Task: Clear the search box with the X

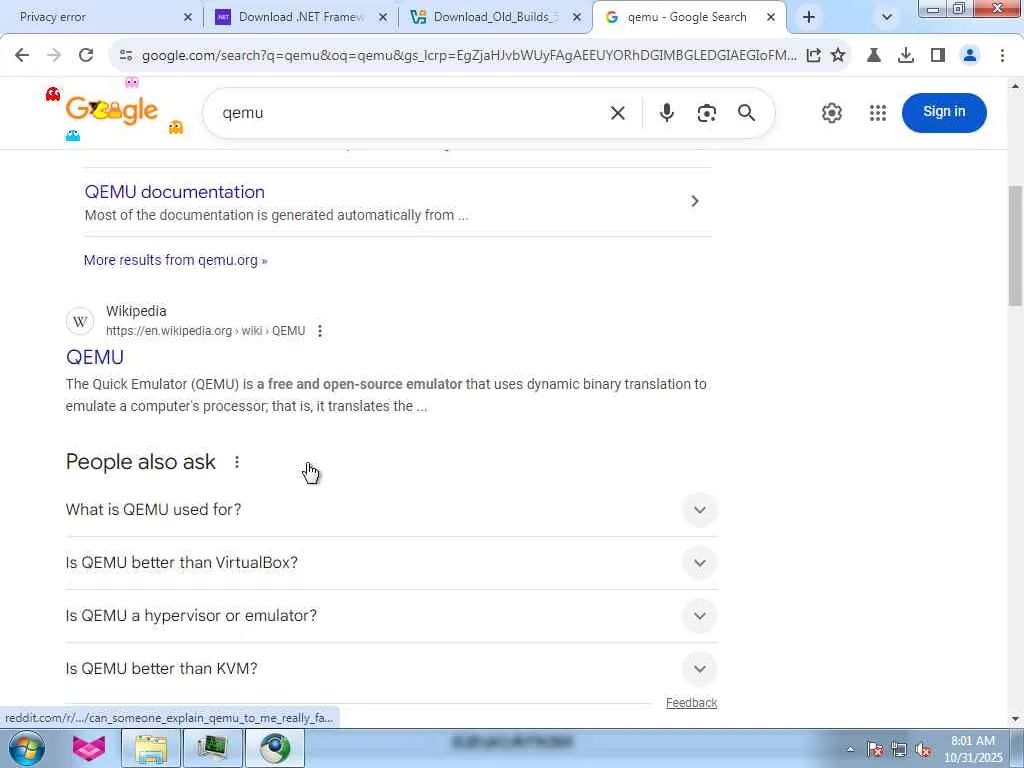Action: [618, 113]
